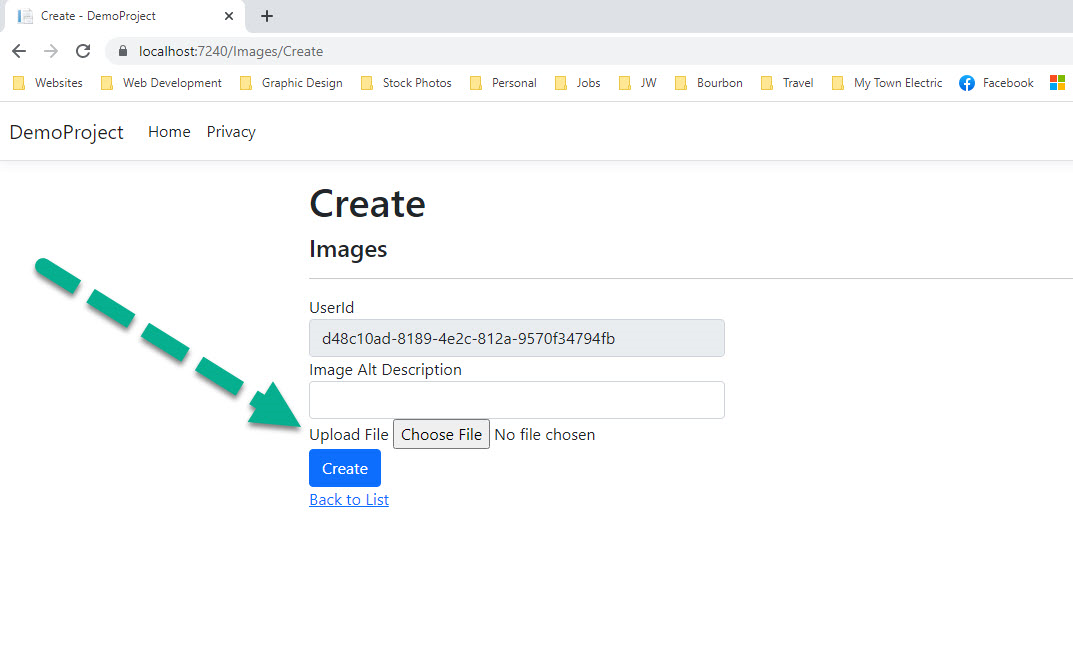
Task: Follow the Back to List link
Action: coord(349,500)
